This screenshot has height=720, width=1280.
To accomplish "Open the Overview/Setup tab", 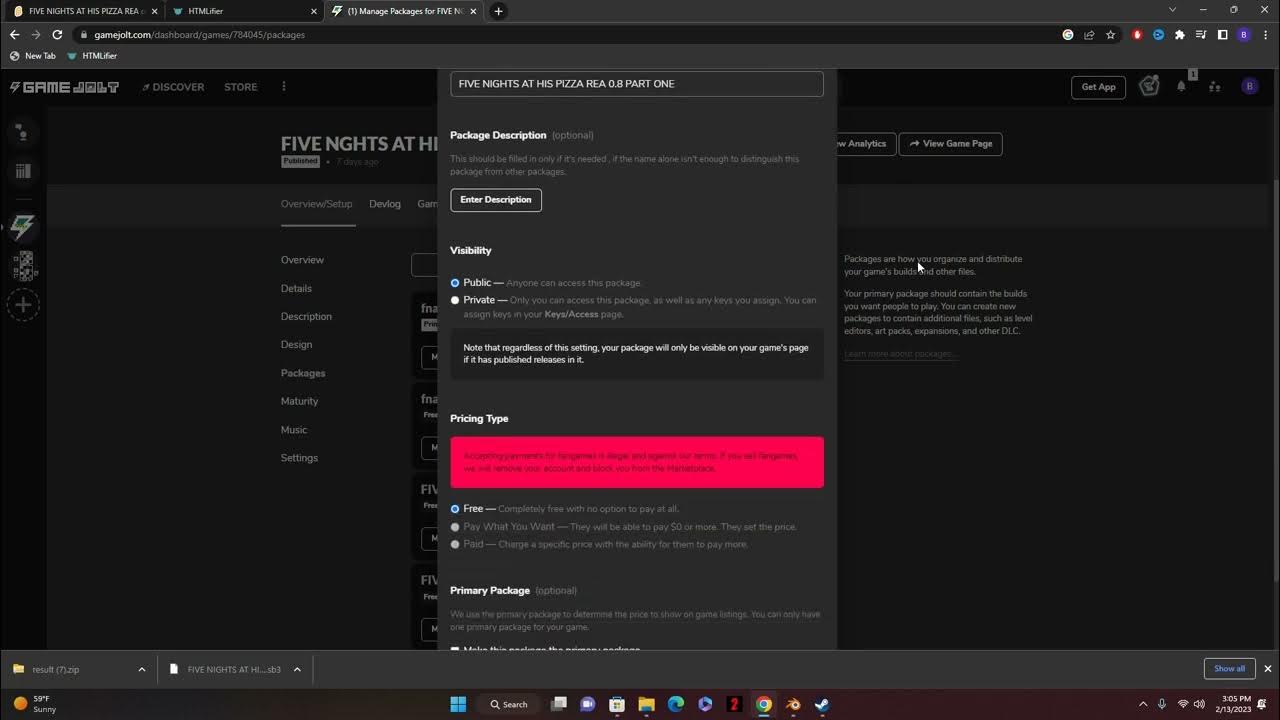I will (316, 204).
